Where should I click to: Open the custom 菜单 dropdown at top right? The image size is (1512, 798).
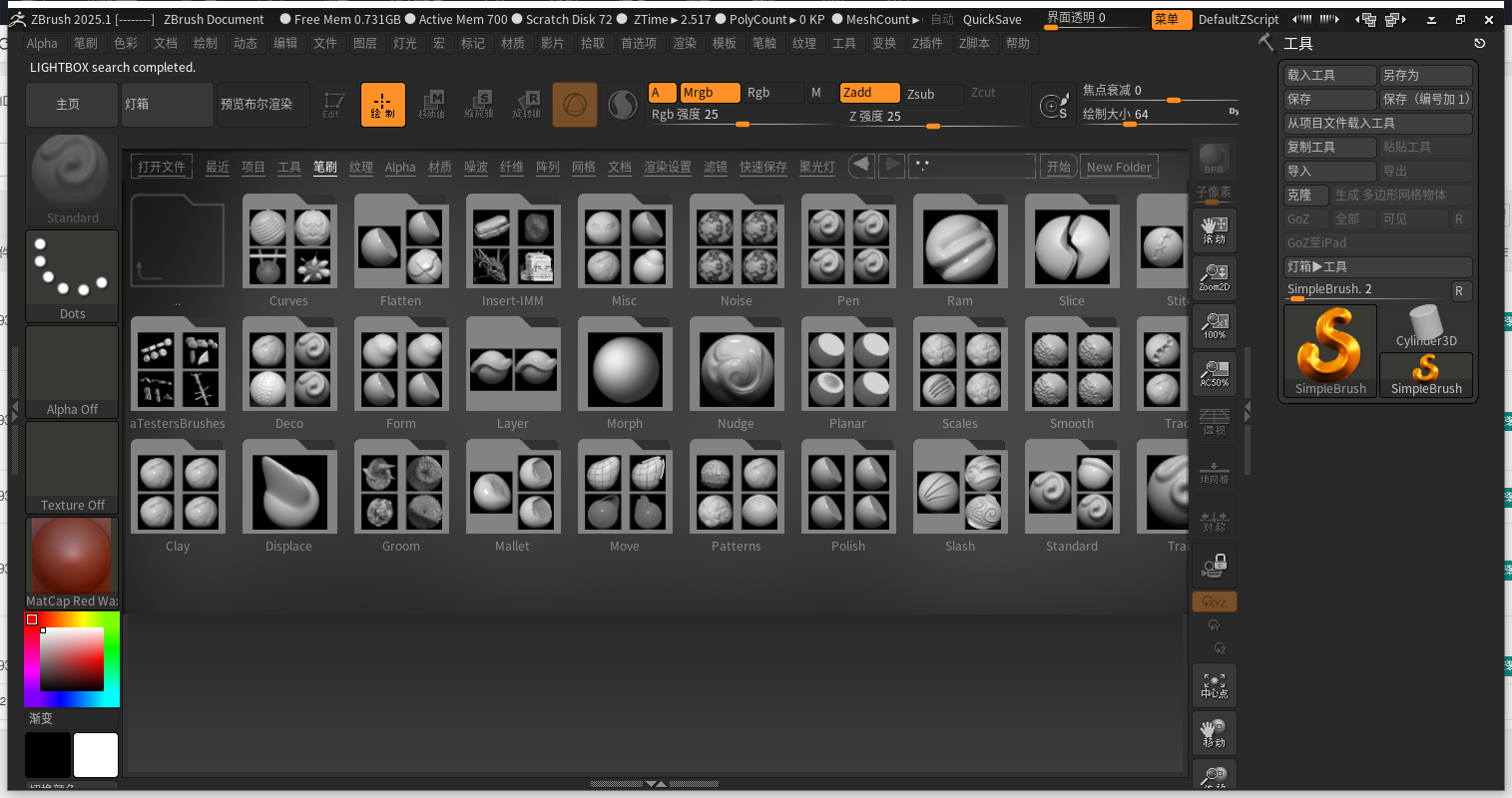coord(1171,19)
